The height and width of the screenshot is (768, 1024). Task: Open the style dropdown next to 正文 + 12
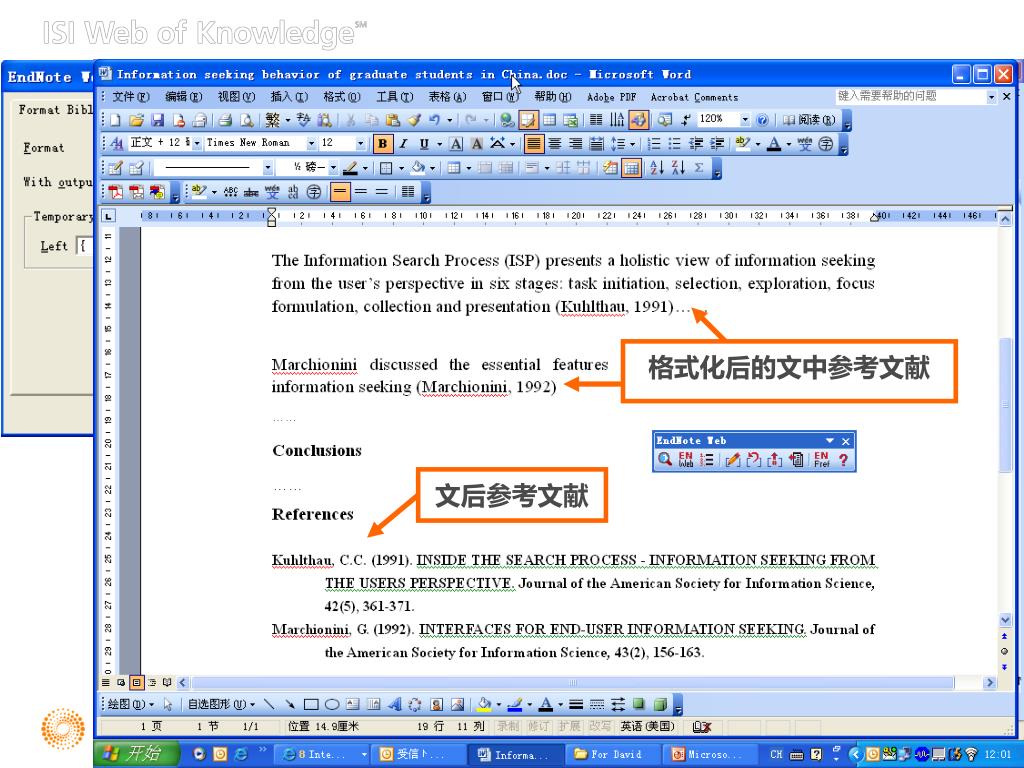click(197, 143)
